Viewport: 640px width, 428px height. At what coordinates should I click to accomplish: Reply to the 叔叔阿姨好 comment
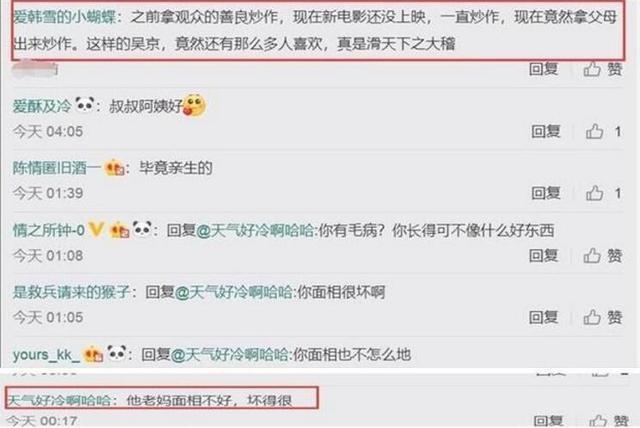tap(546, 131)
